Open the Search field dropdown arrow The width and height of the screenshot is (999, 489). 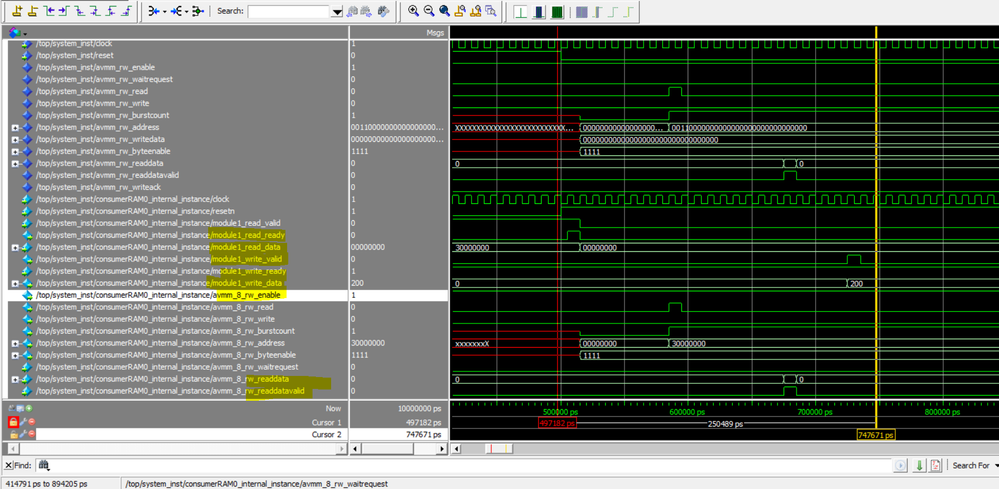click(x=336, y=12)
